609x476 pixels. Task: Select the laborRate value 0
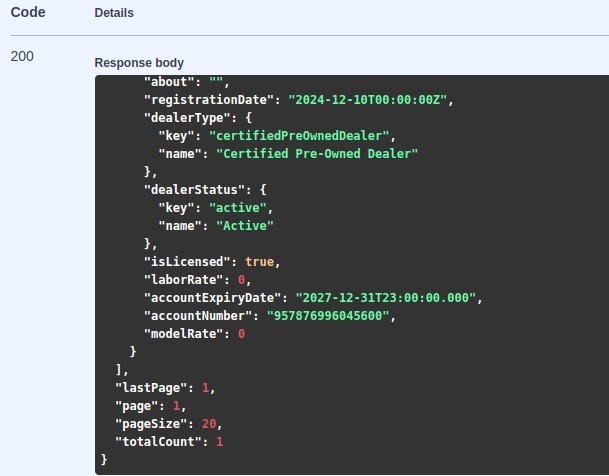click(242, 280)
